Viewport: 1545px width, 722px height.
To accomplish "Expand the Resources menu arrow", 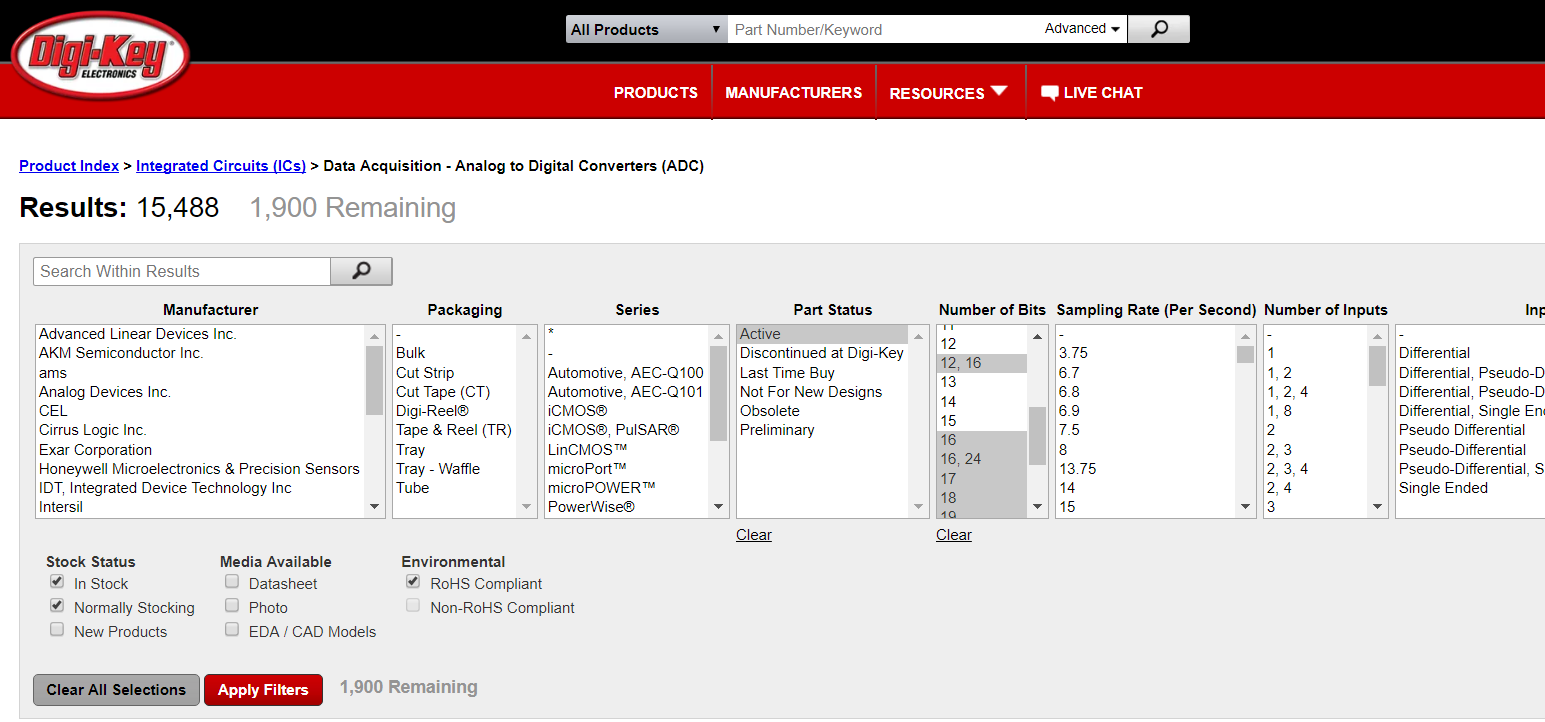I will tap(1000, 91).
